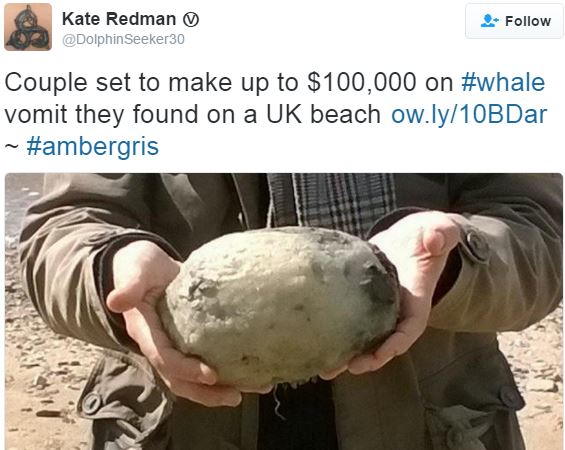Click the tilde before #ambergris

coord(12,147)
